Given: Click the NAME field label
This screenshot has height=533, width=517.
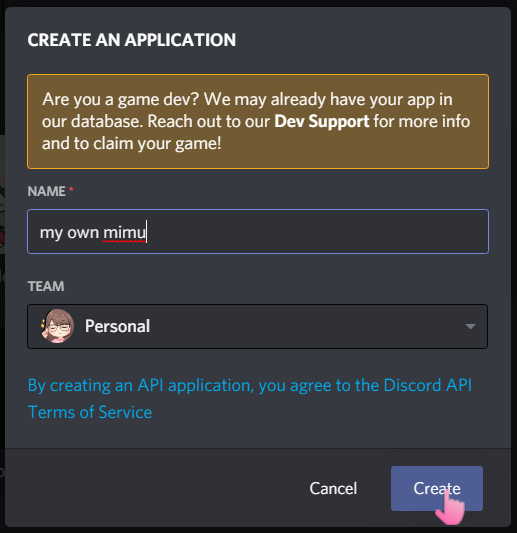Looking at the screenshot, I should 47,191.
